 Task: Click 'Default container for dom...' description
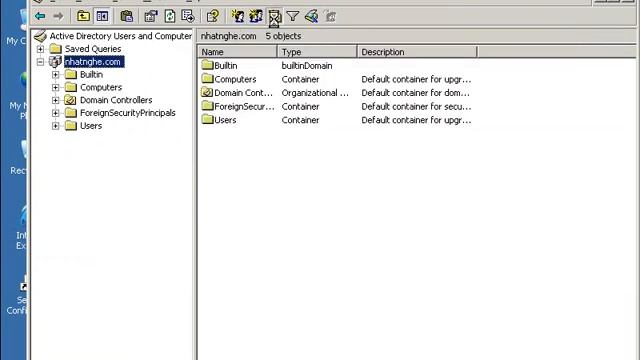(x=416, y=93)
